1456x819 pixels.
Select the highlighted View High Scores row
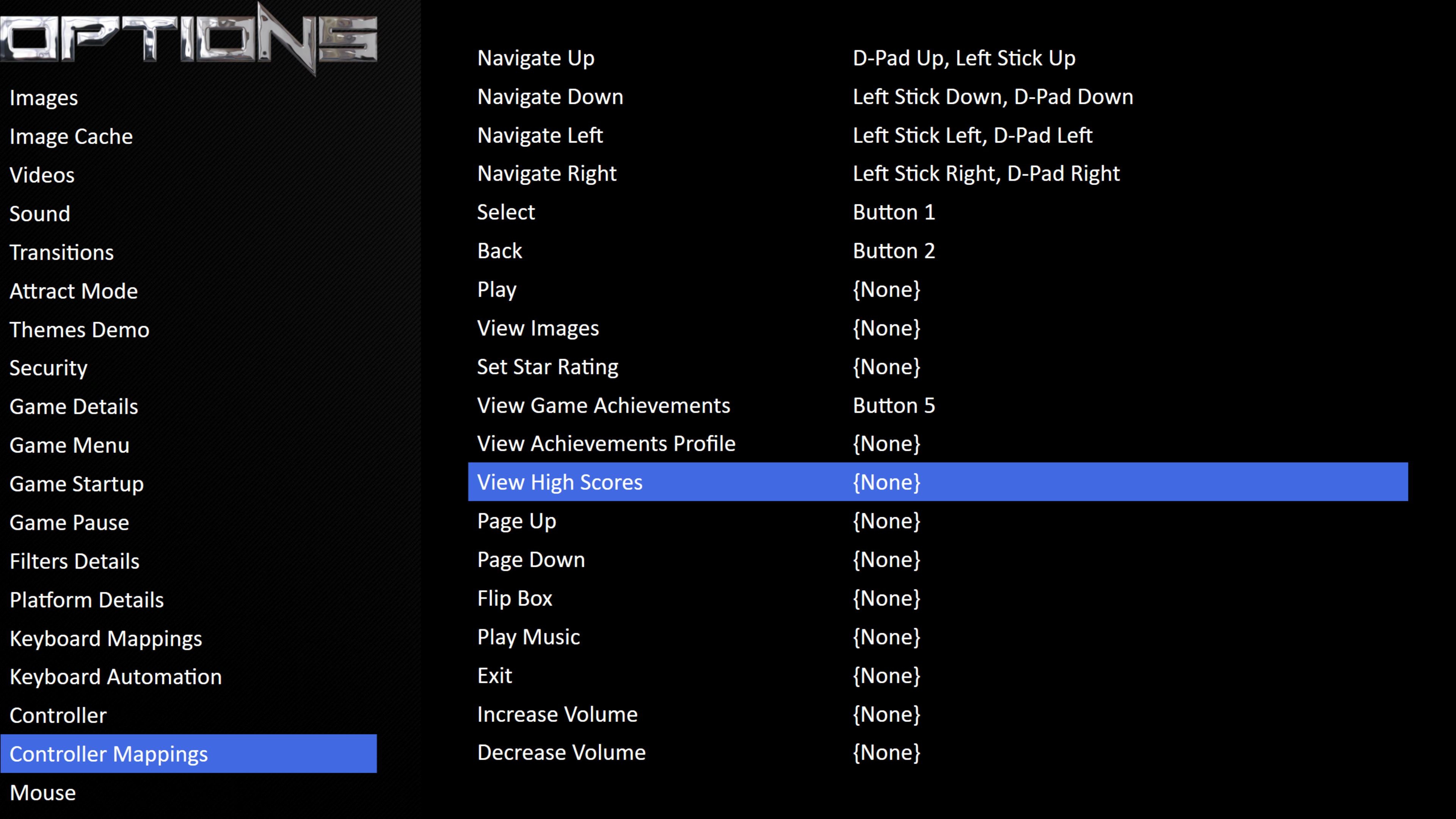(938, 482)
